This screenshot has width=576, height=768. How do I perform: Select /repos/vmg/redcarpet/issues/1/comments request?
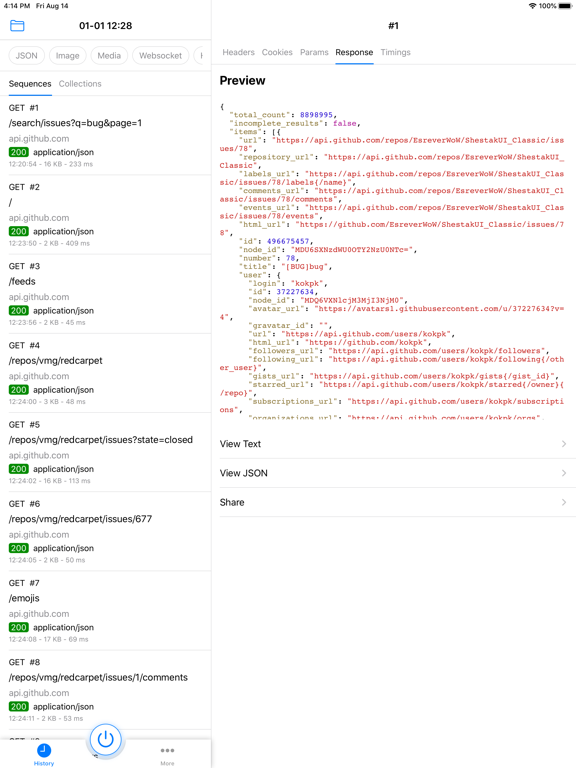(105, 690)
